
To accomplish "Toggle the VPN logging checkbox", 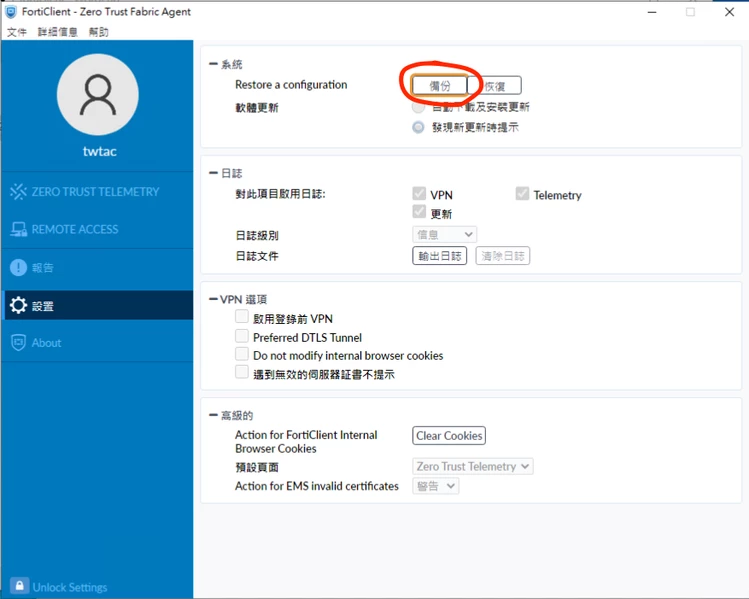I will pos(419,193).
